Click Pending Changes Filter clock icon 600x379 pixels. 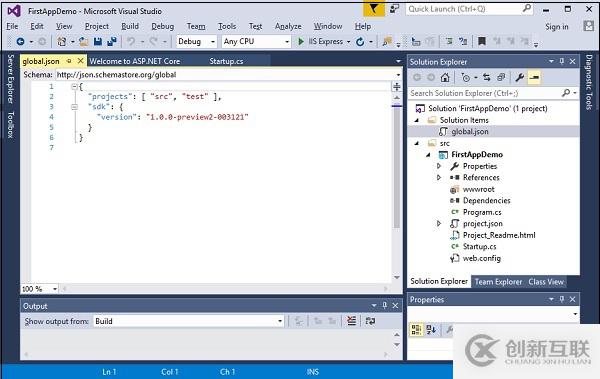pyautogui.click(x=466, y=77)
